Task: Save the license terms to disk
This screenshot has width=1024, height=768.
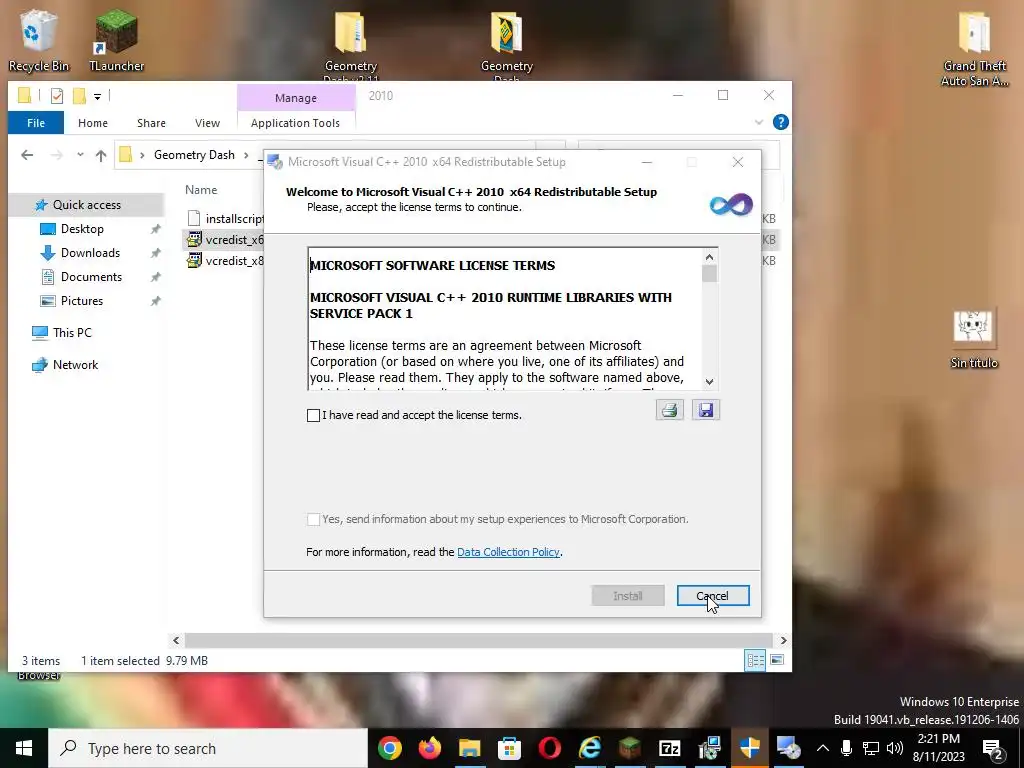Action: (x=705, y=410)
